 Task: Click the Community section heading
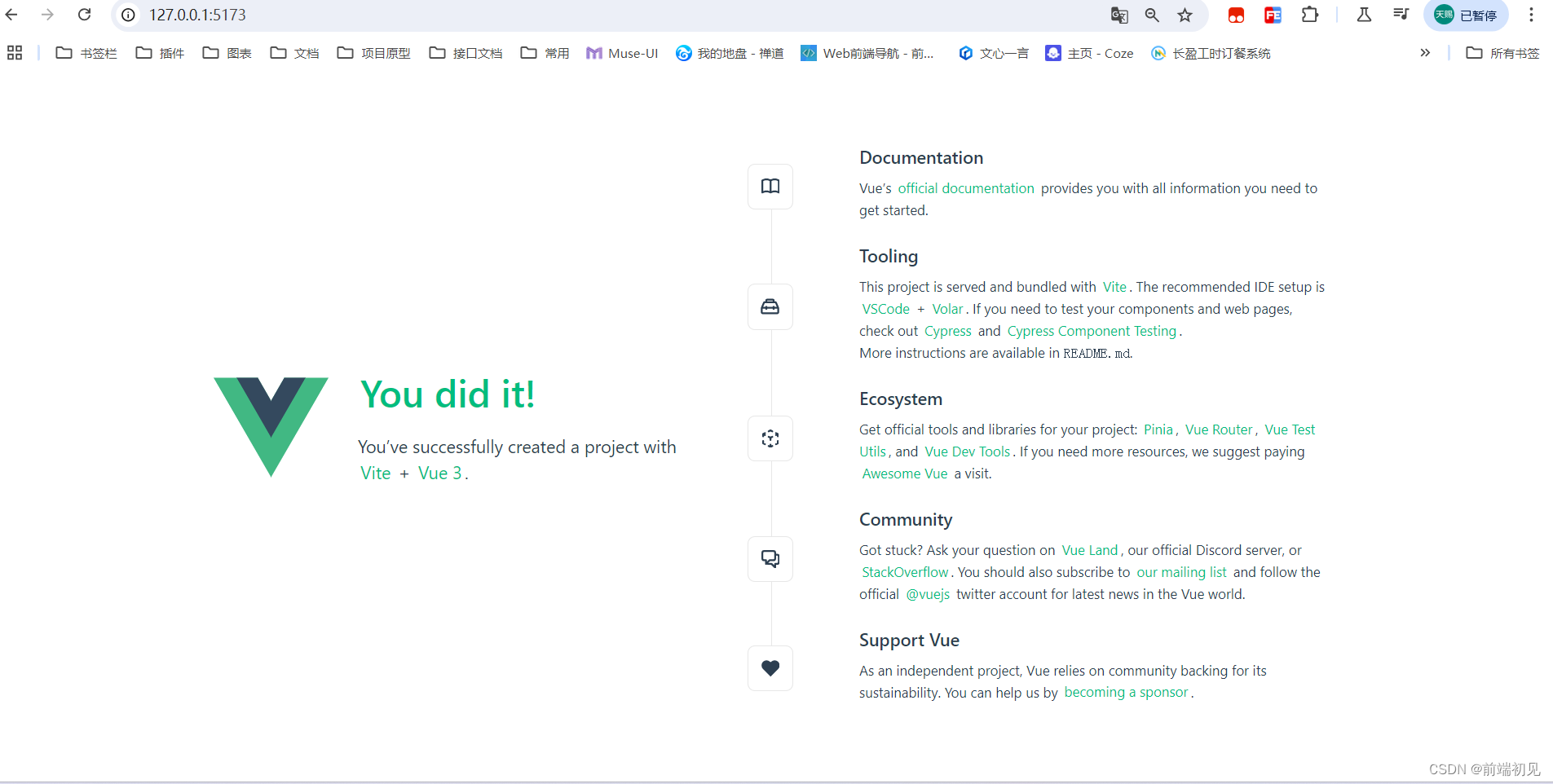905,520
